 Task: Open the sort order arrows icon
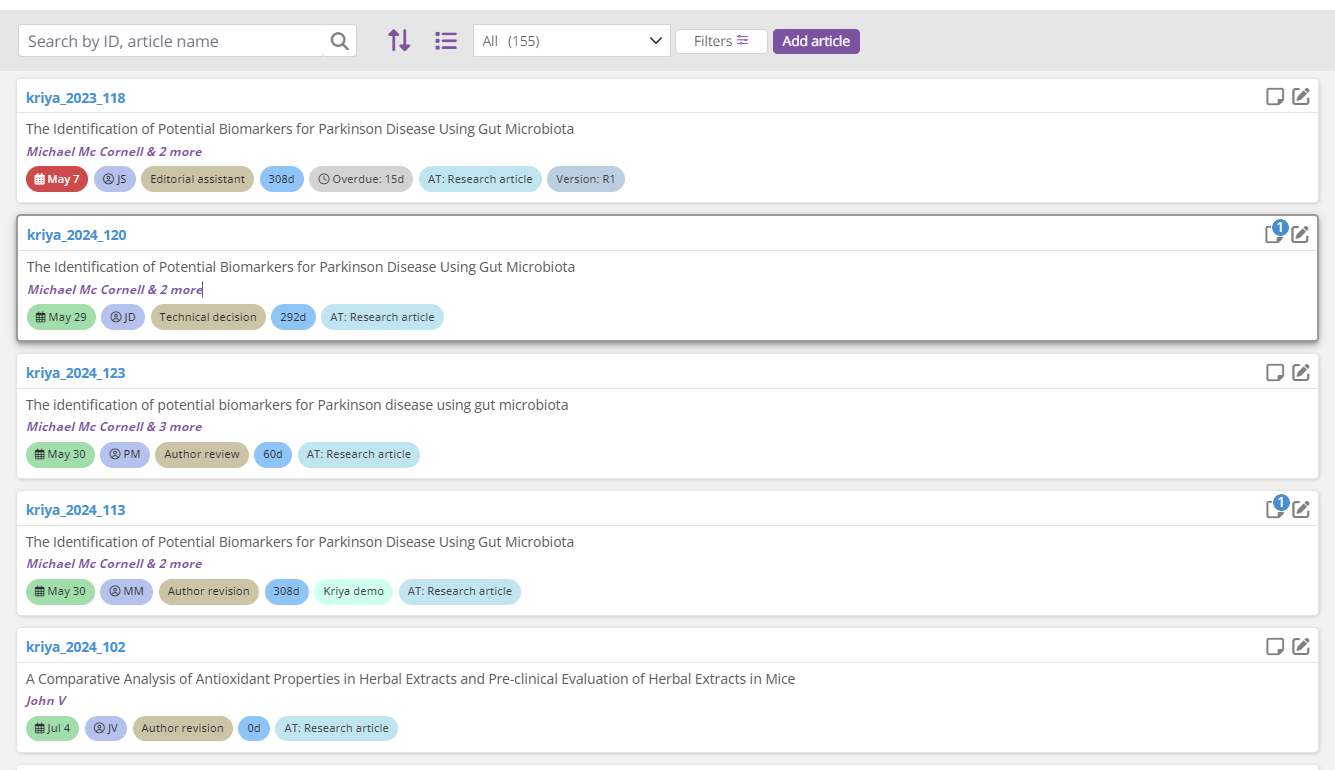coord(399,41)
